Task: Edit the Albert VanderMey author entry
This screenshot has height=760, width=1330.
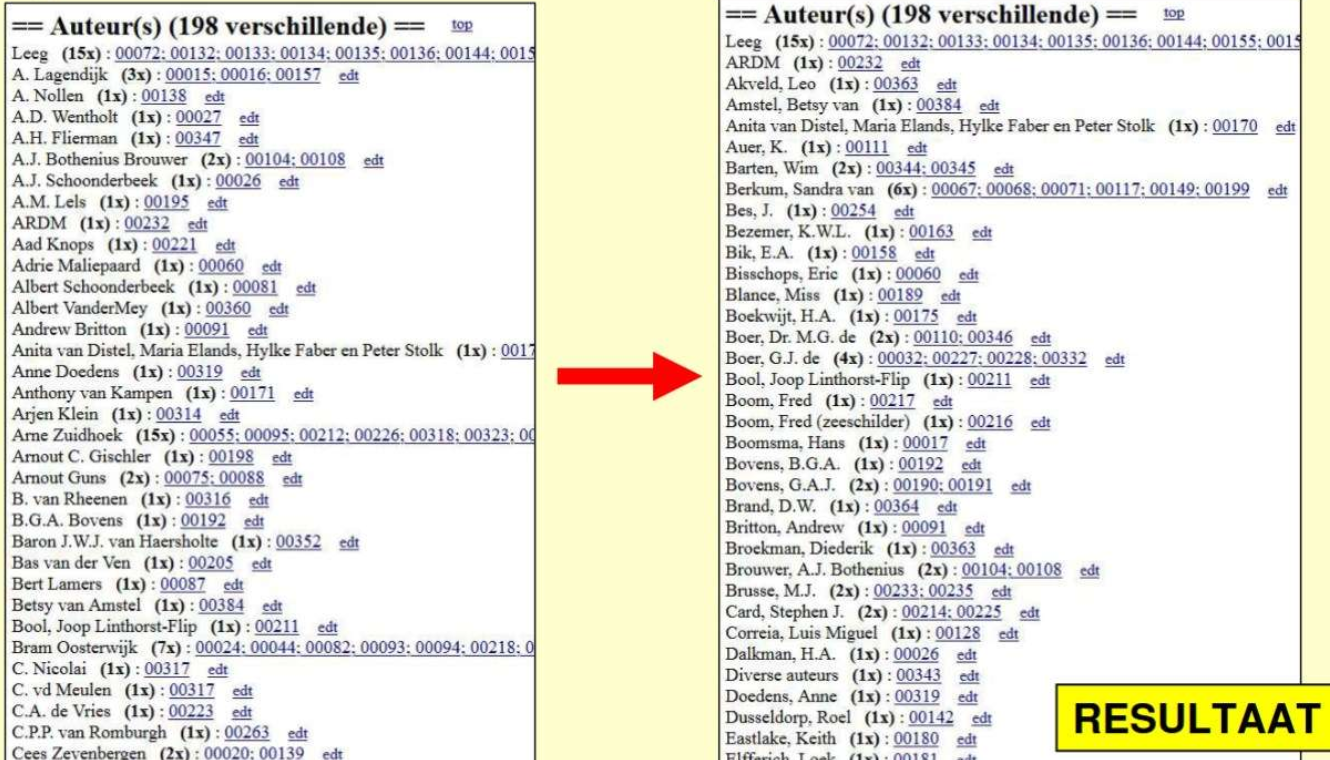Action: (279, 309)
